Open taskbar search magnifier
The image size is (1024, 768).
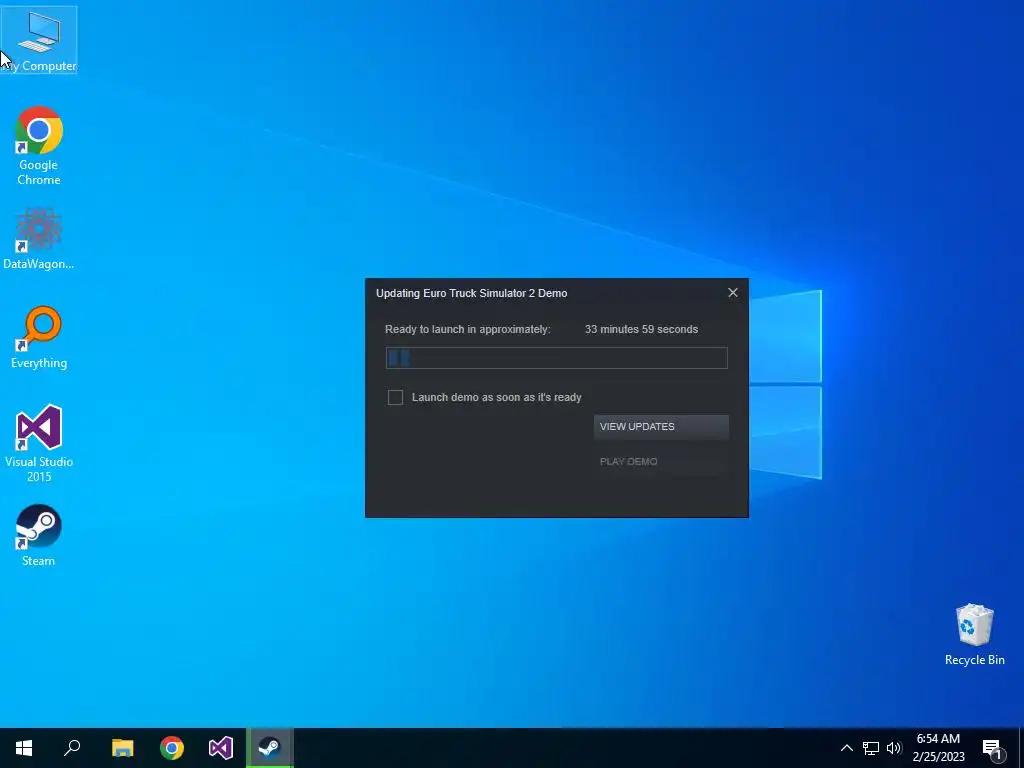[72, 748]
